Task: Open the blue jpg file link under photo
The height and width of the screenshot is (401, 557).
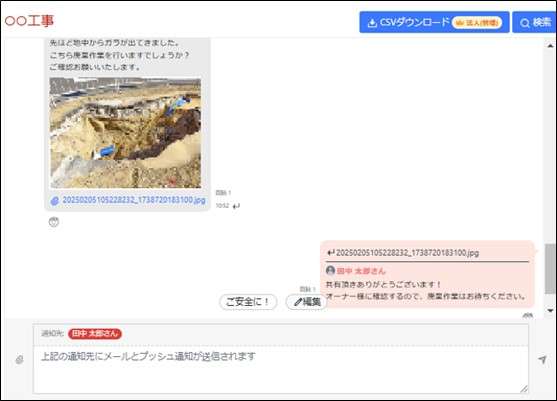Action: point(134,200)
